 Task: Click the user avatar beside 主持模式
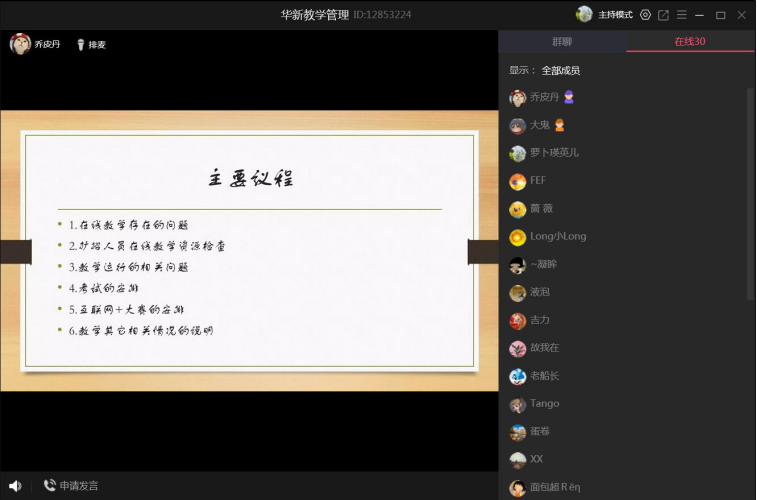pos(584,14)
